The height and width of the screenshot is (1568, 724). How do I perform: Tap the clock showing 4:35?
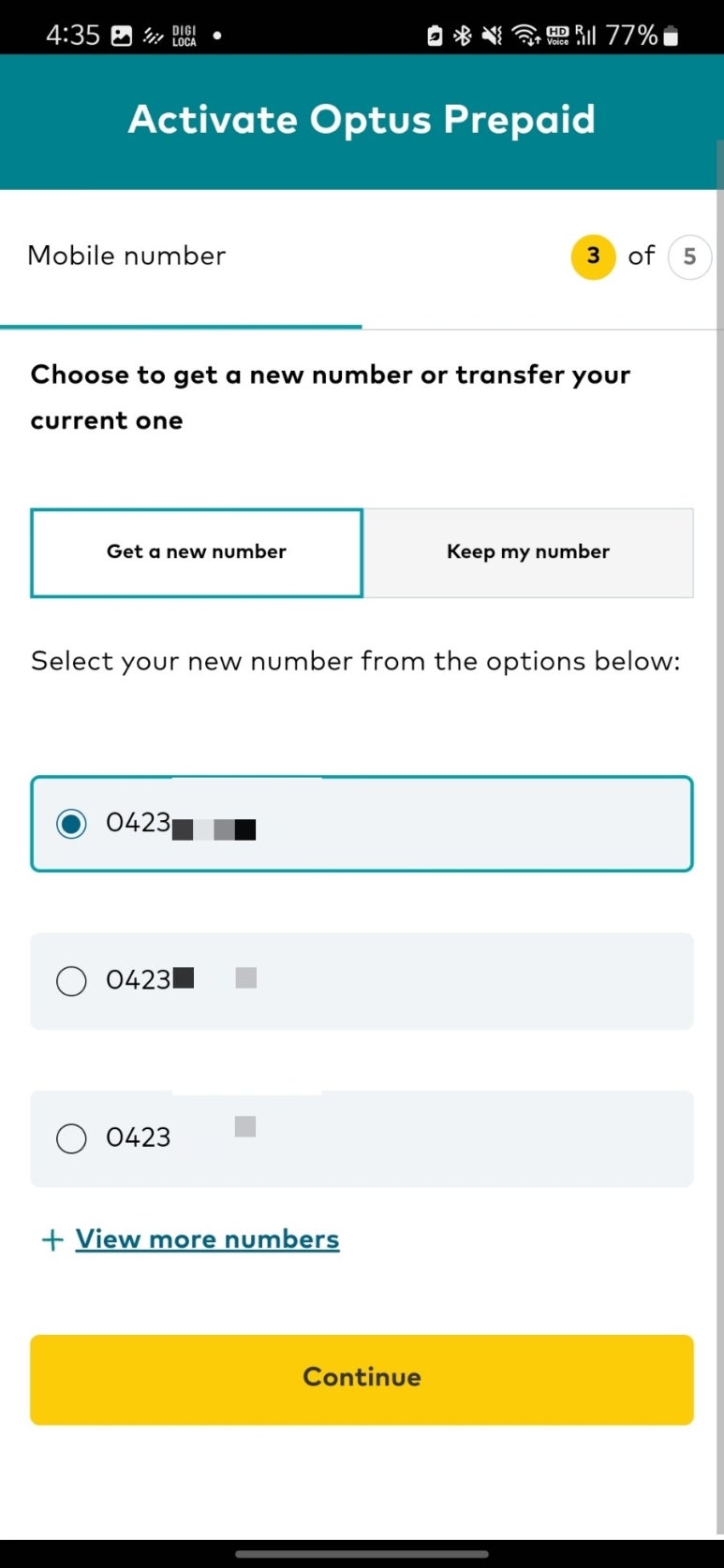click(72, 36)
